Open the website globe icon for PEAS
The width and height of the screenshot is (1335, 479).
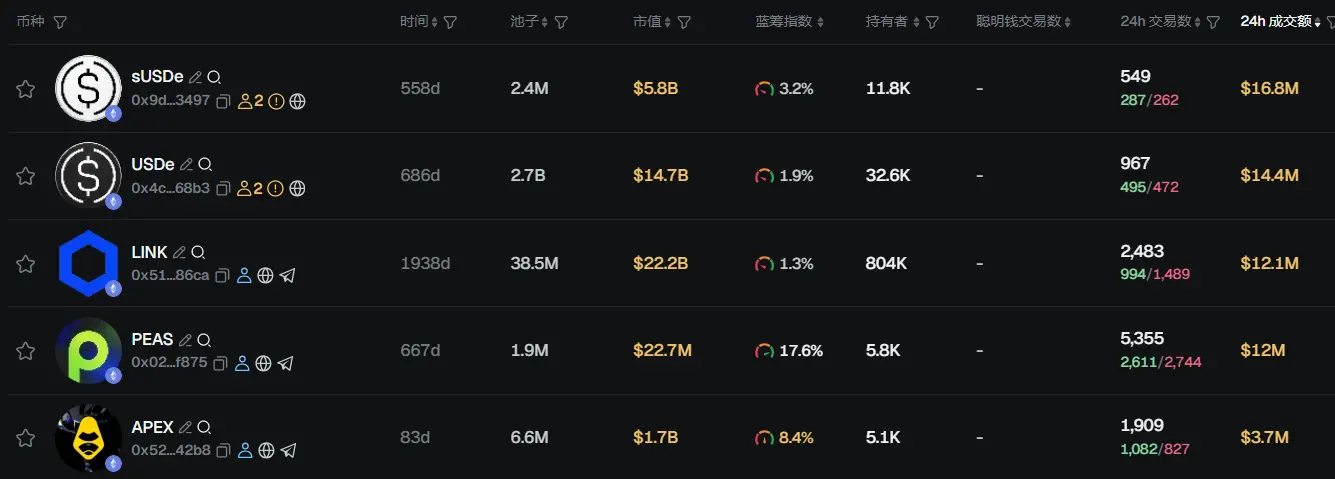(263, 363)
